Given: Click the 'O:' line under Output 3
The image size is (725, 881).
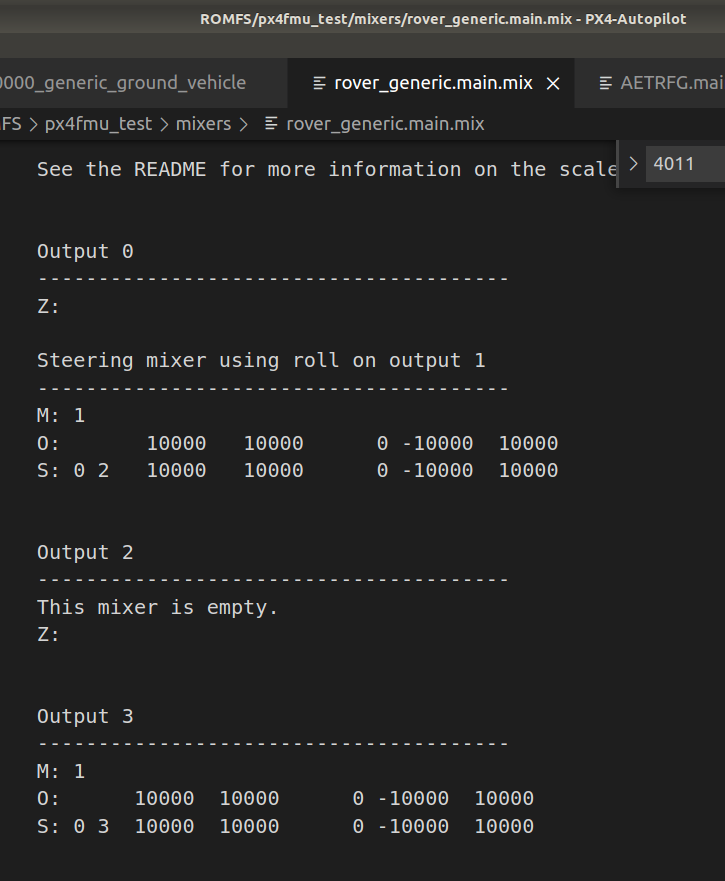Looking at the screenshot, I should [x=286, y=798].
